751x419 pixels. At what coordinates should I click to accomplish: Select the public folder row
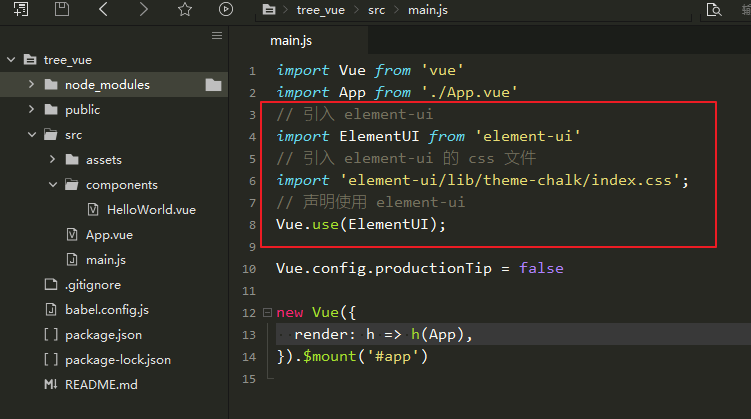click(114, 110)
